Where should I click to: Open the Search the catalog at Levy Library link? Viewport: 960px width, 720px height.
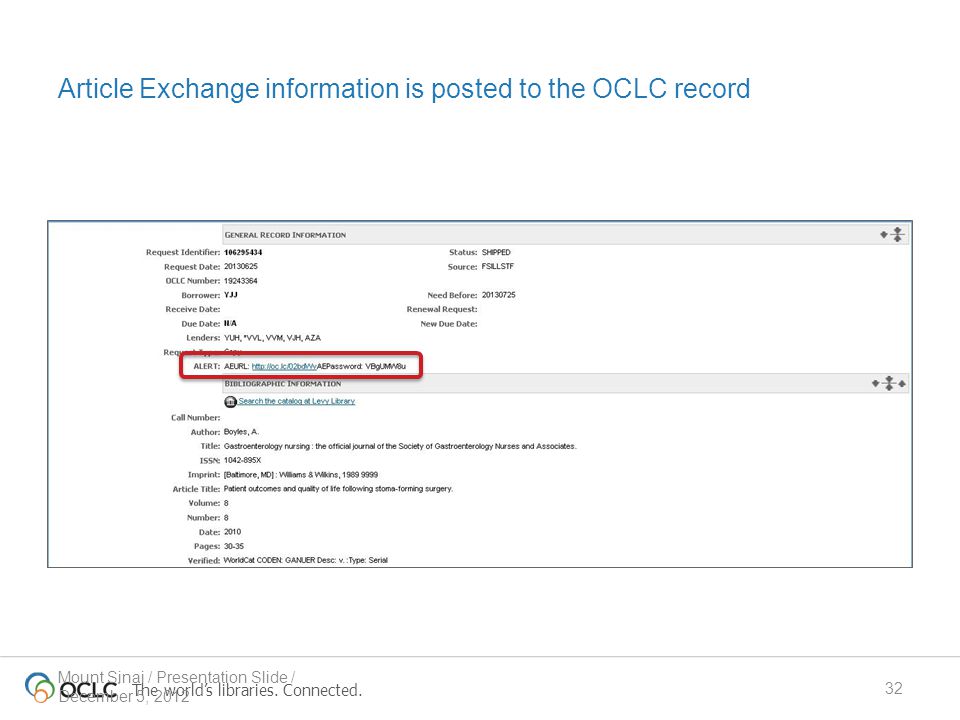pos(296,401)
